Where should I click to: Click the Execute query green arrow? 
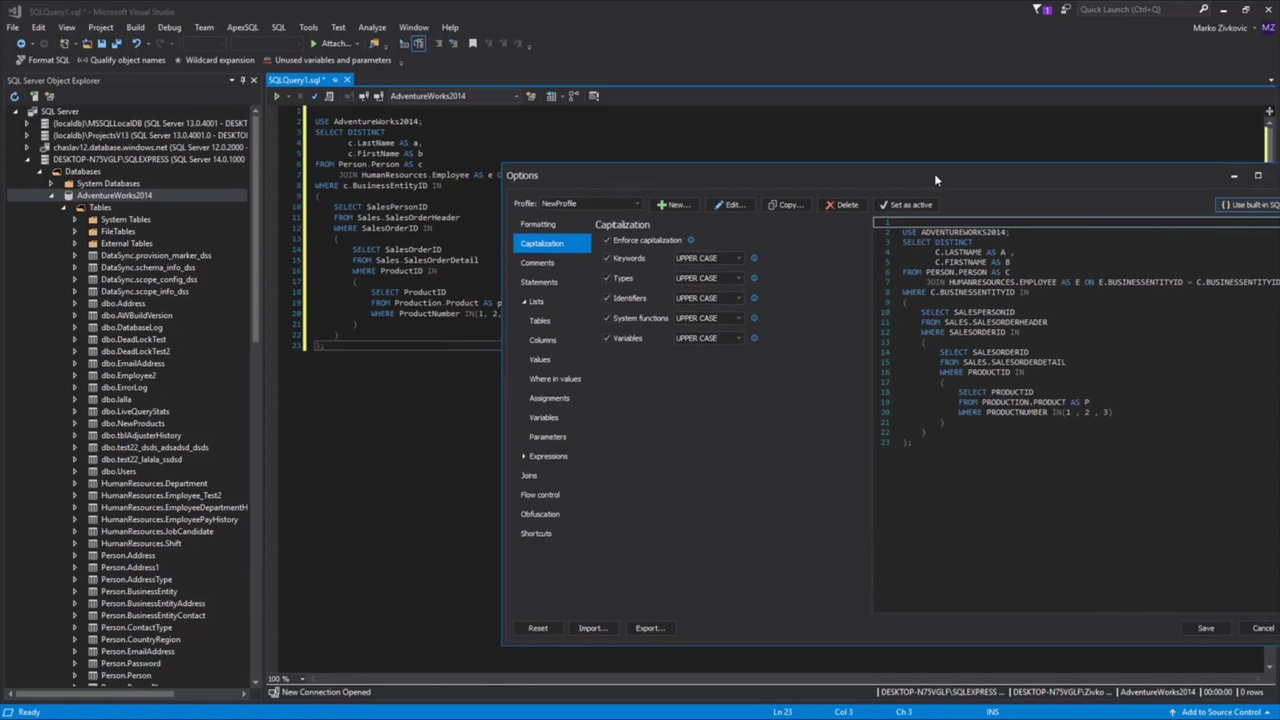click(277, 95)
